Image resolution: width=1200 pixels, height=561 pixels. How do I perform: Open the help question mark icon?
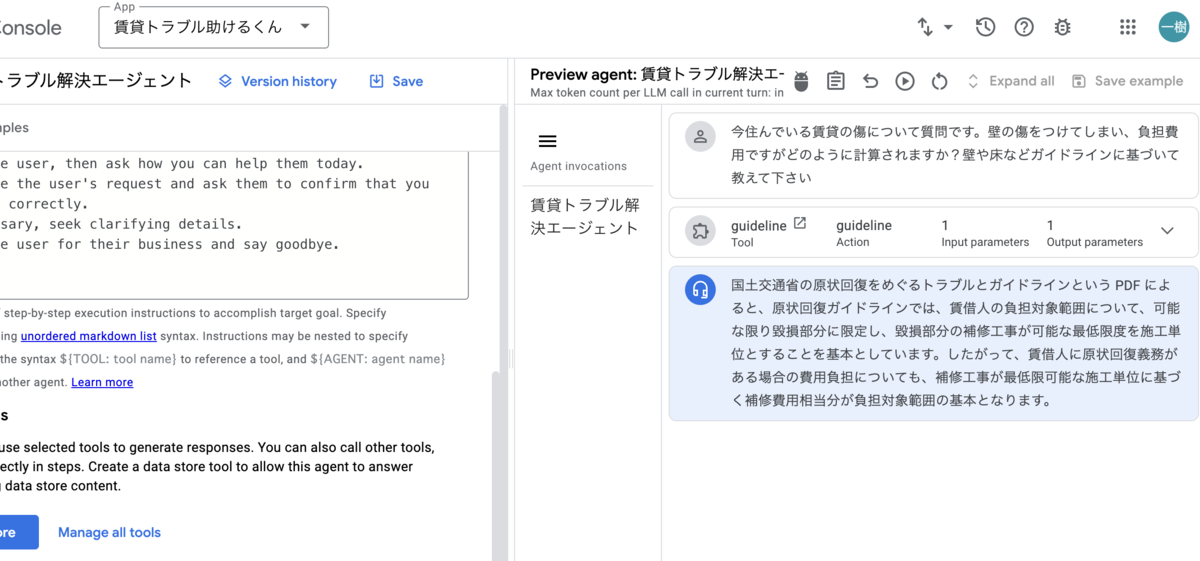(x=1024, y=27)
